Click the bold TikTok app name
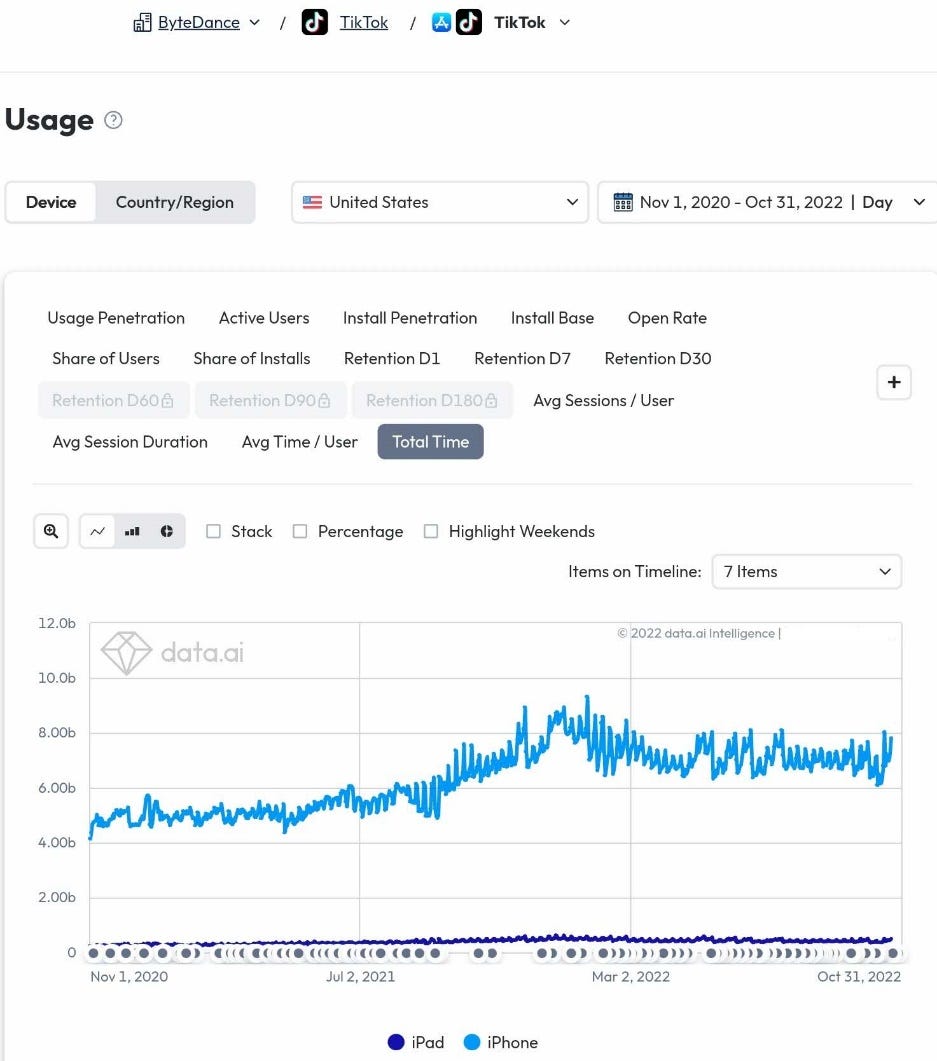937x1061 pixels. click(520, 22)
